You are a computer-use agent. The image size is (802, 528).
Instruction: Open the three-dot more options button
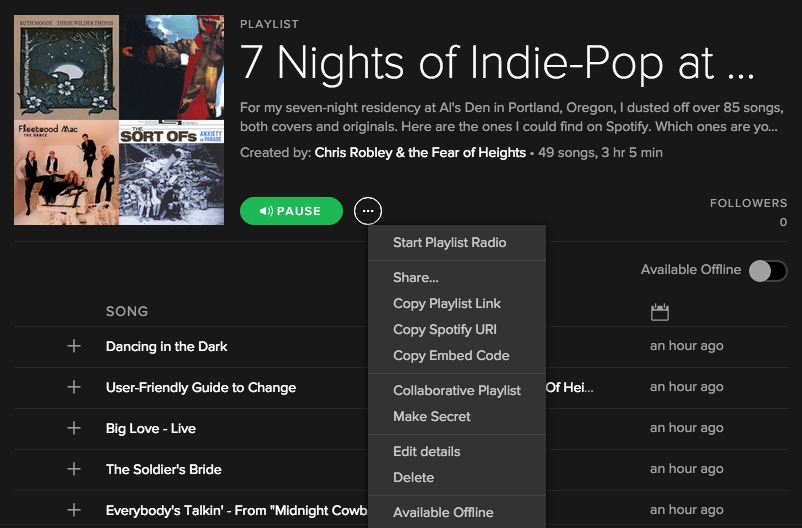[368, 211]
